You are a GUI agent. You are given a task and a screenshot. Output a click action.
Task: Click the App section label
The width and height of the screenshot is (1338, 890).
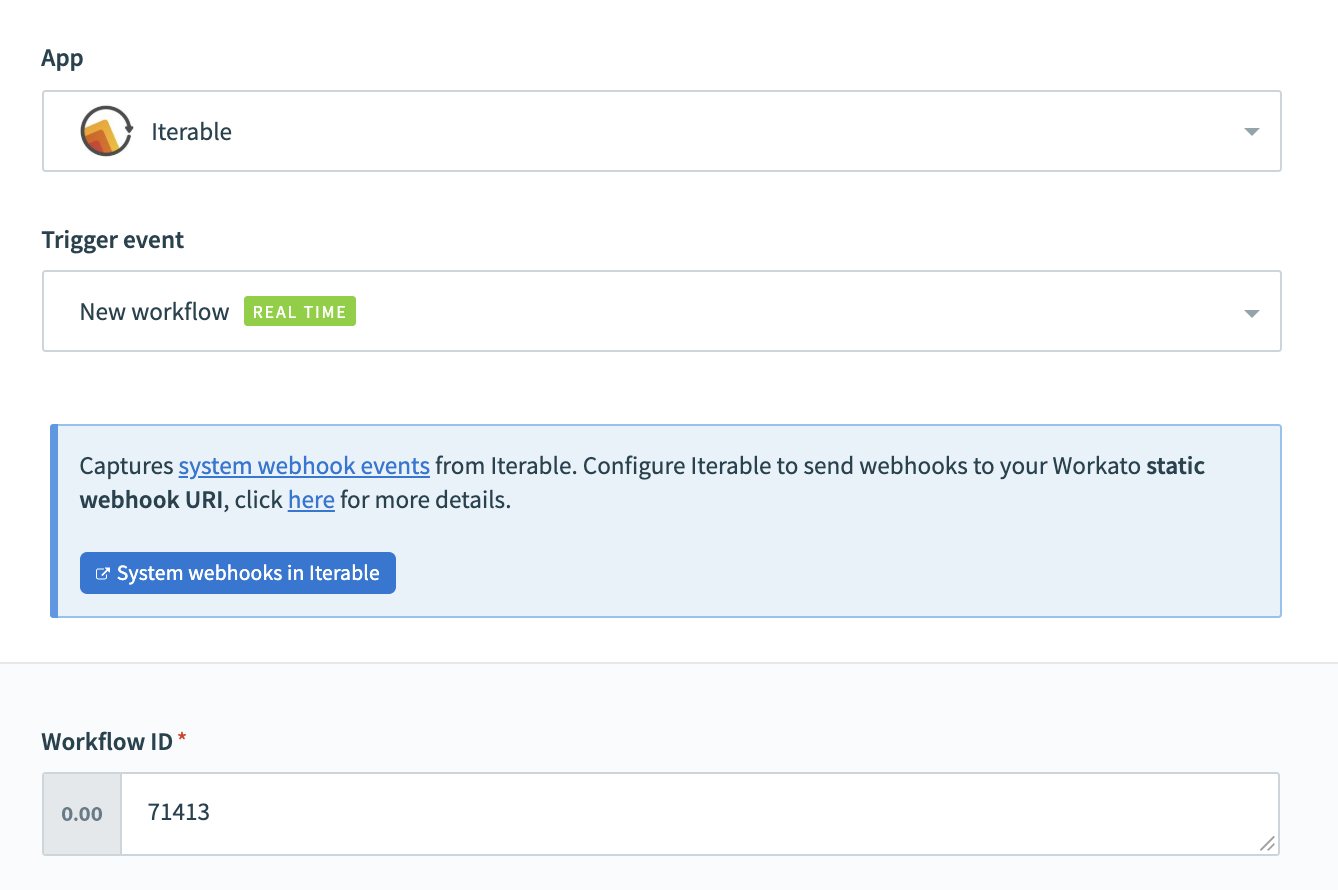[62, 58]
